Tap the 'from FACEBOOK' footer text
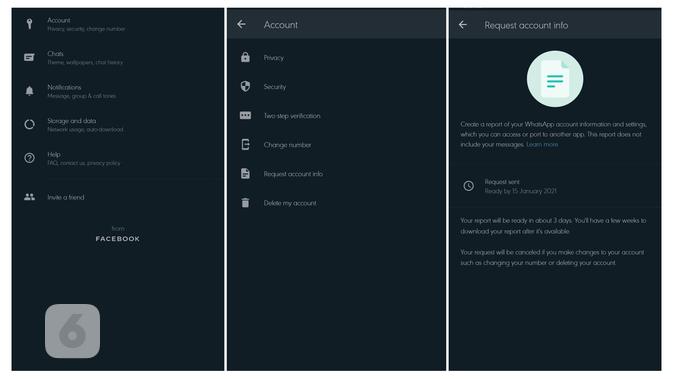The width and height of the screenshot is (673, 379). pyautogui.click(x=118, y=234)
